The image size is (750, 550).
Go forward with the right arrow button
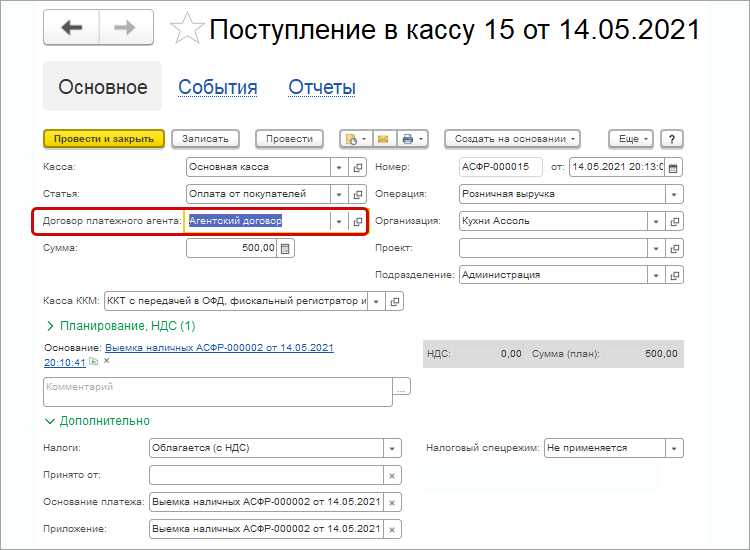pos(126,28)
